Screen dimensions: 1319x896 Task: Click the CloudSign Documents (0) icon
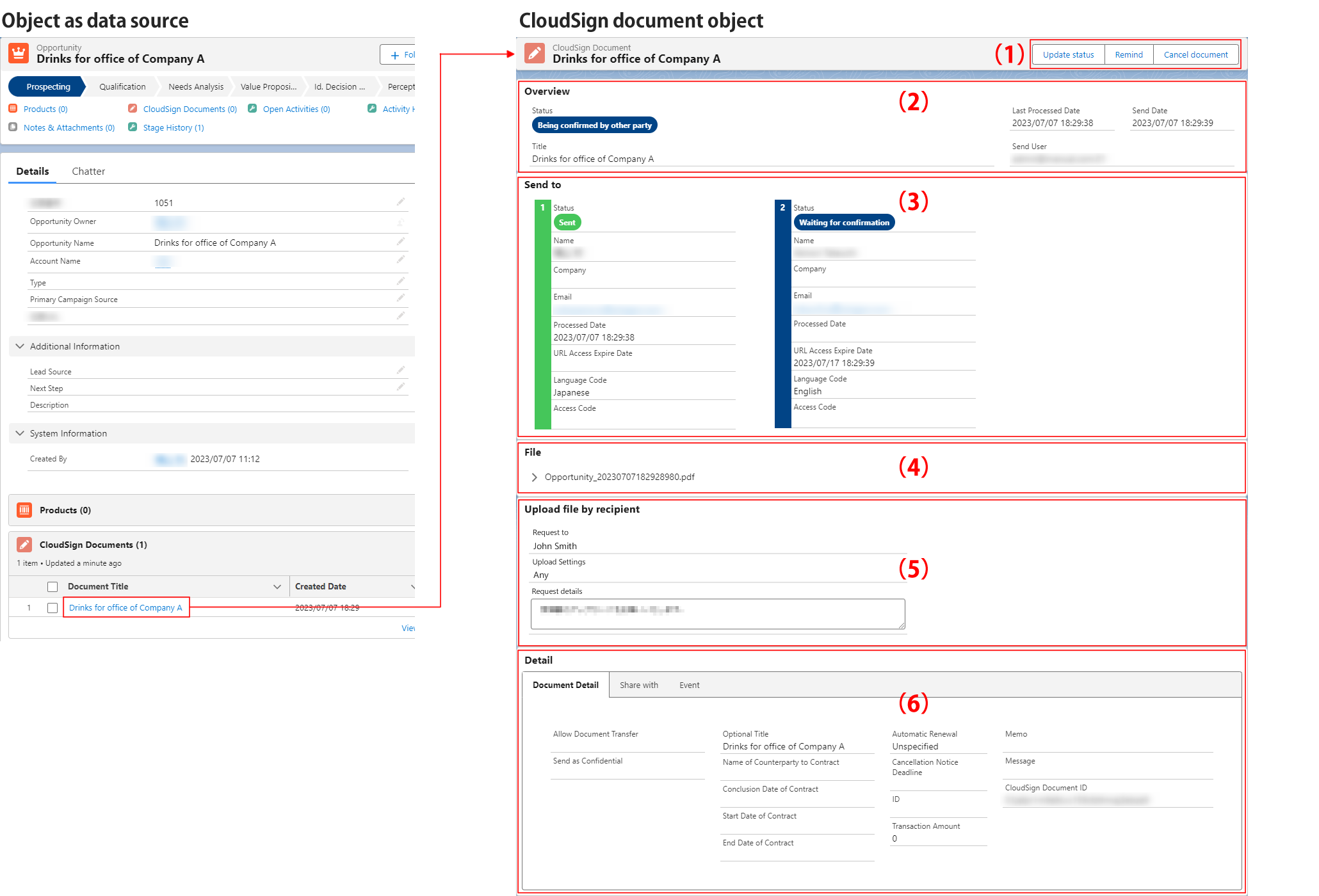133,108
